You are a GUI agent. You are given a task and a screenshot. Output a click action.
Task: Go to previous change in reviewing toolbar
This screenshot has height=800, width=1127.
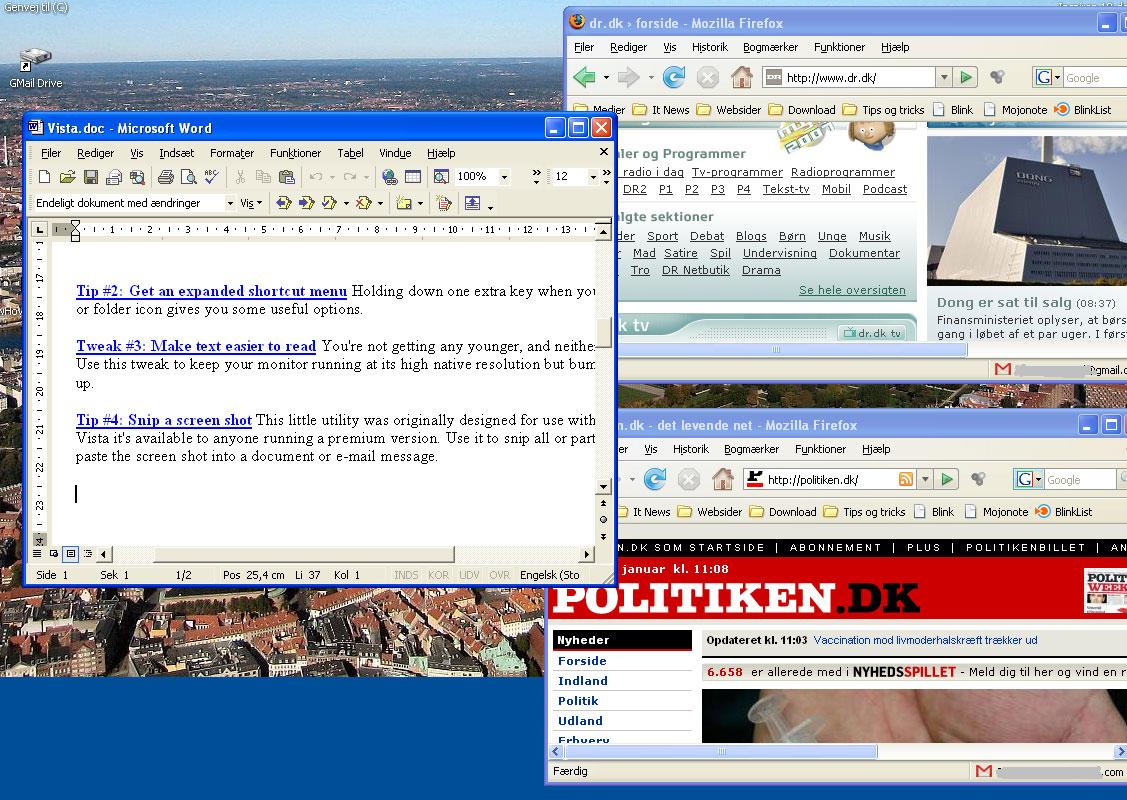click(284, 203)
